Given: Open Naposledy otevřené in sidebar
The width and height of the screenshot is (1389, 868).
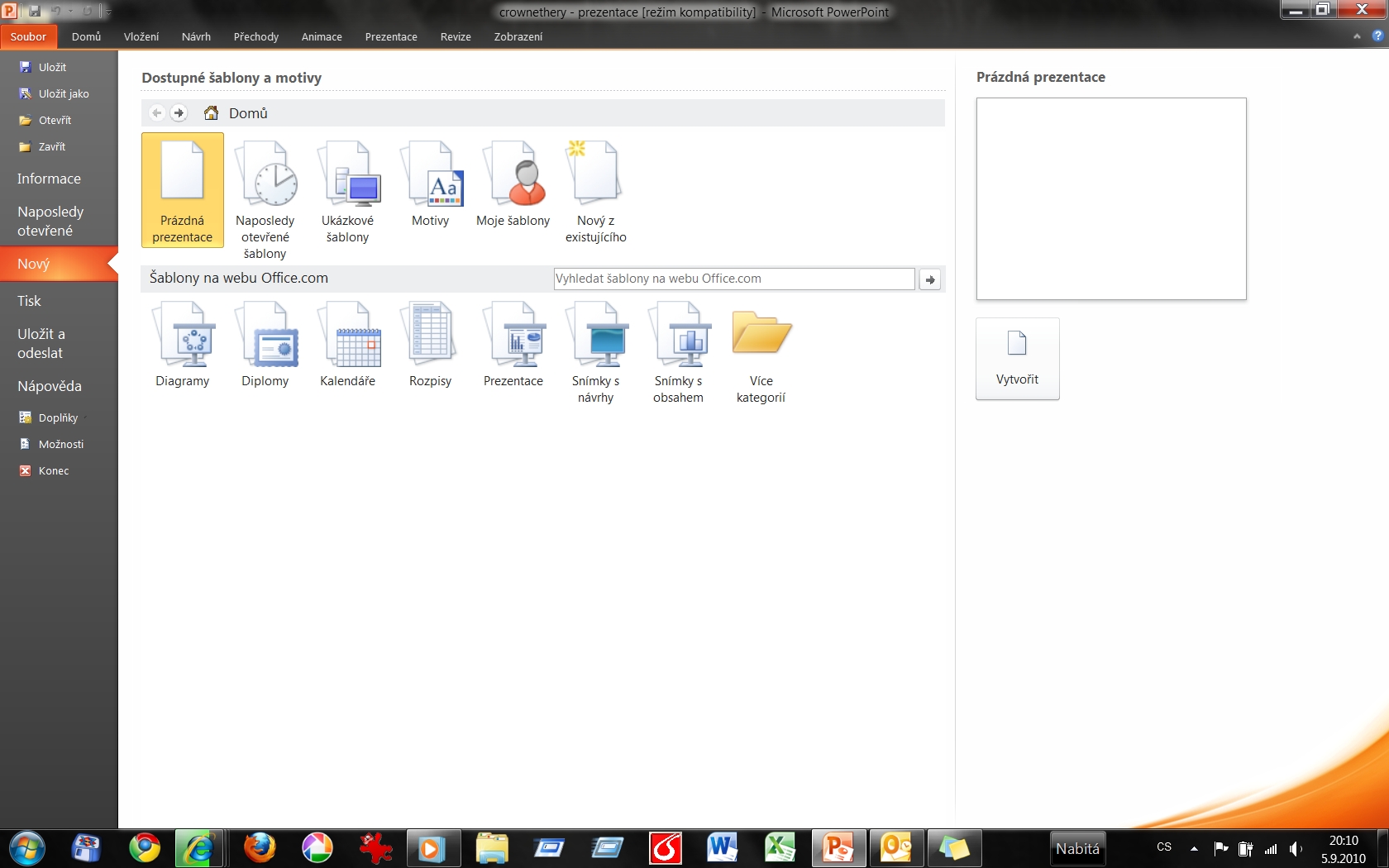Looking at the screenshot, I should (59, 221).
